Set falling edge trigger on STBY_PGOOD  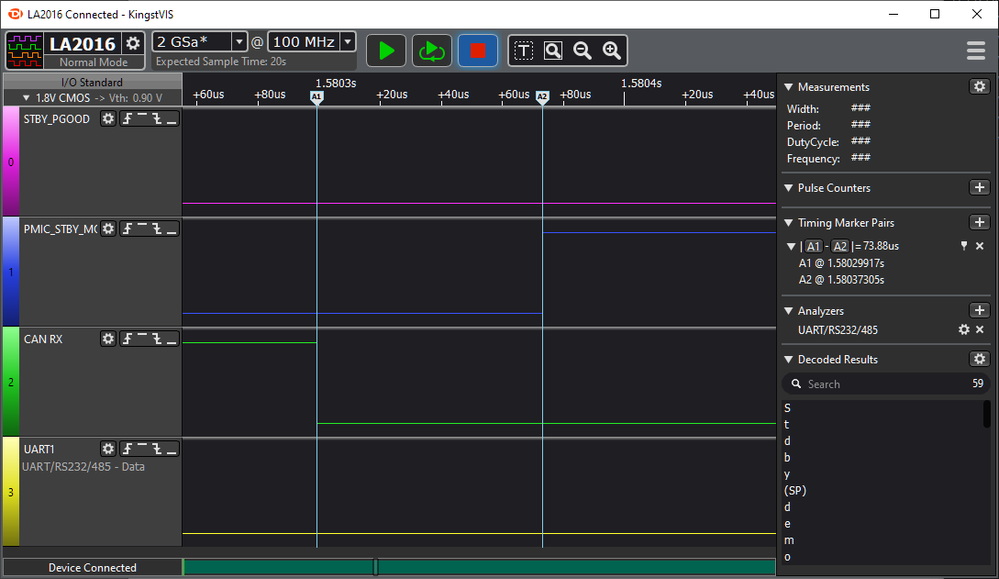pos(157,118)
